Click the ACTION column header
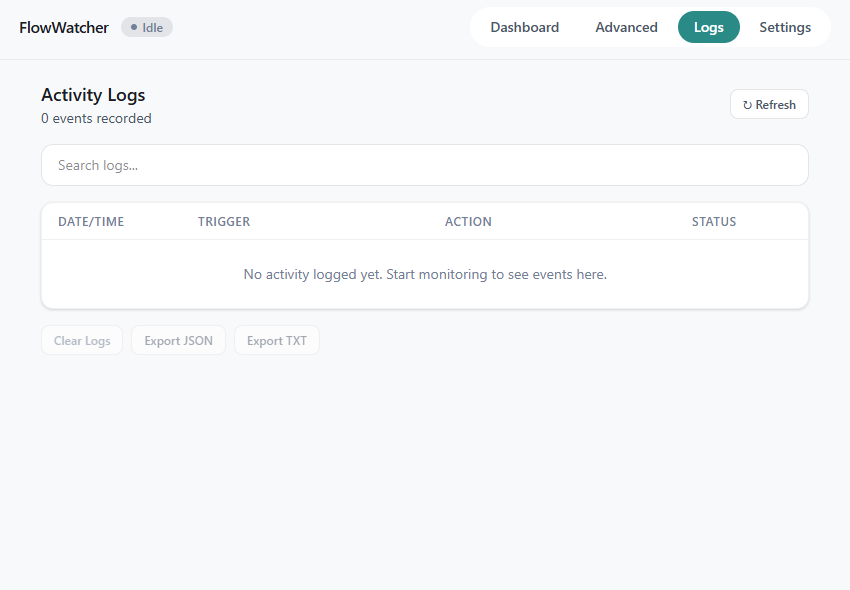 point(468,222)
